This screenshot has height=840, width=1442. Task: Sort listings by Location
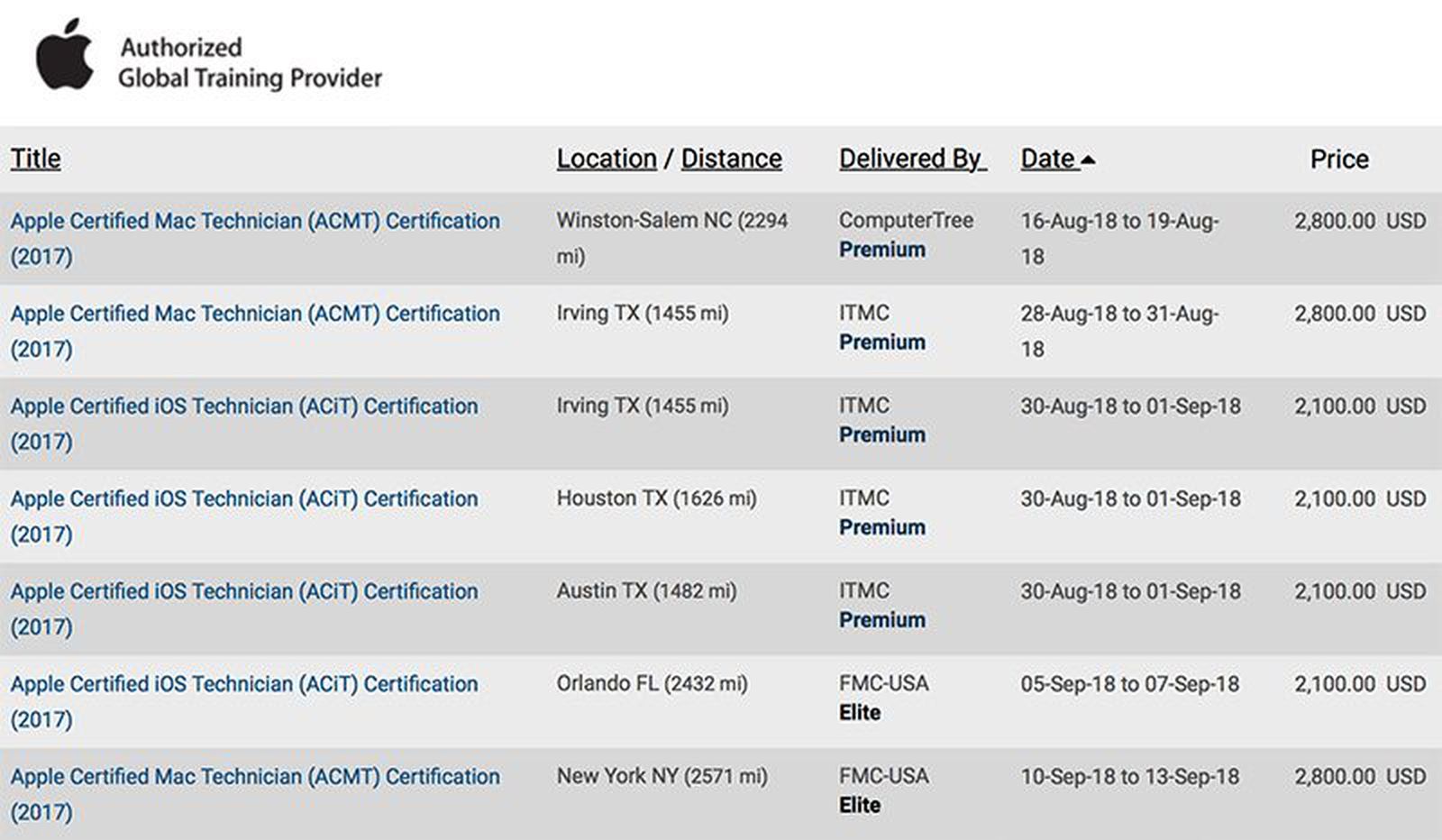pyautogui.click(x=607, y=158)
